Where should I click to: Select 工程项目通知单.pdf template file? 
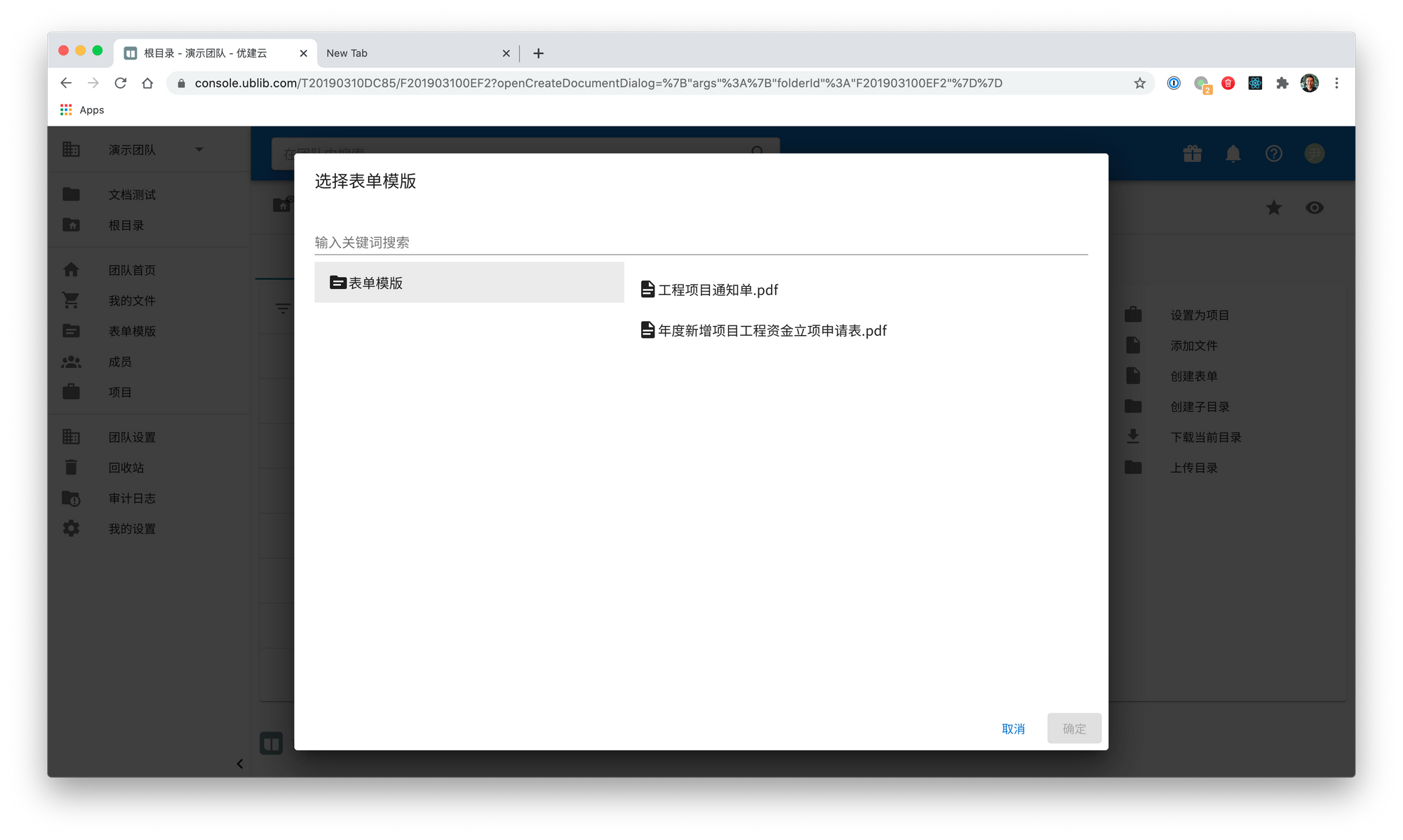[x=717, y=290]
